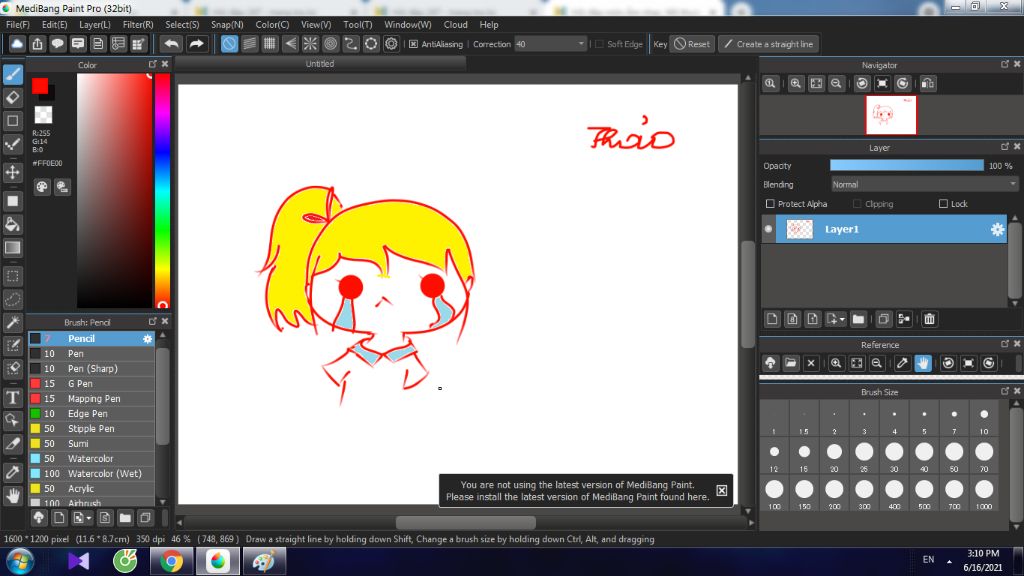The image size is (1024, 576).
Task: Select the rectangular Select tool
Action: point(13,276)
